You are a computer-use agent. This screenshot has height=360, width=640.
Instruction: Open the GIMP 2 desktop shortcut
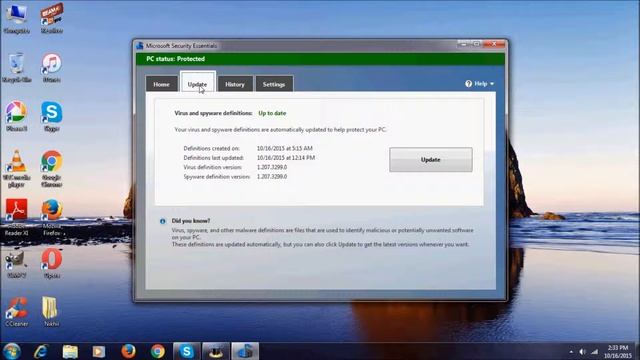tap(16, 264)
